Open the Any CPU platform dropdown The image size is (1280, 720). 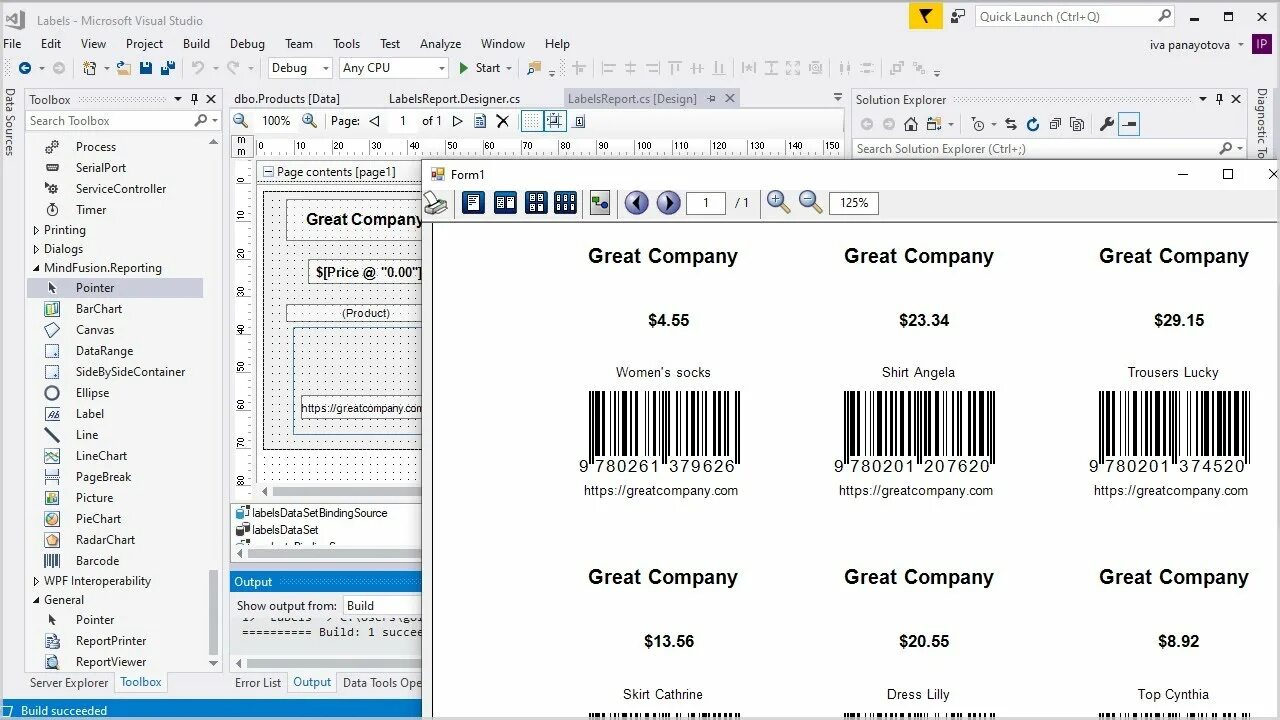pos(394,68)
